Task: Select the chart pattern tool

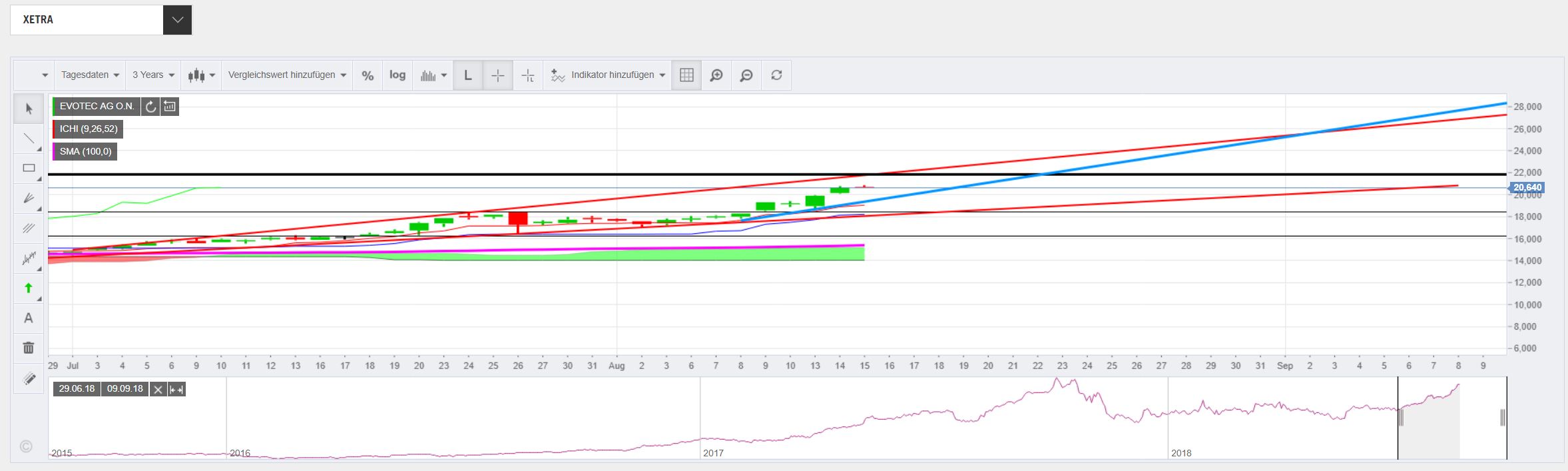Action: point(29,258)
